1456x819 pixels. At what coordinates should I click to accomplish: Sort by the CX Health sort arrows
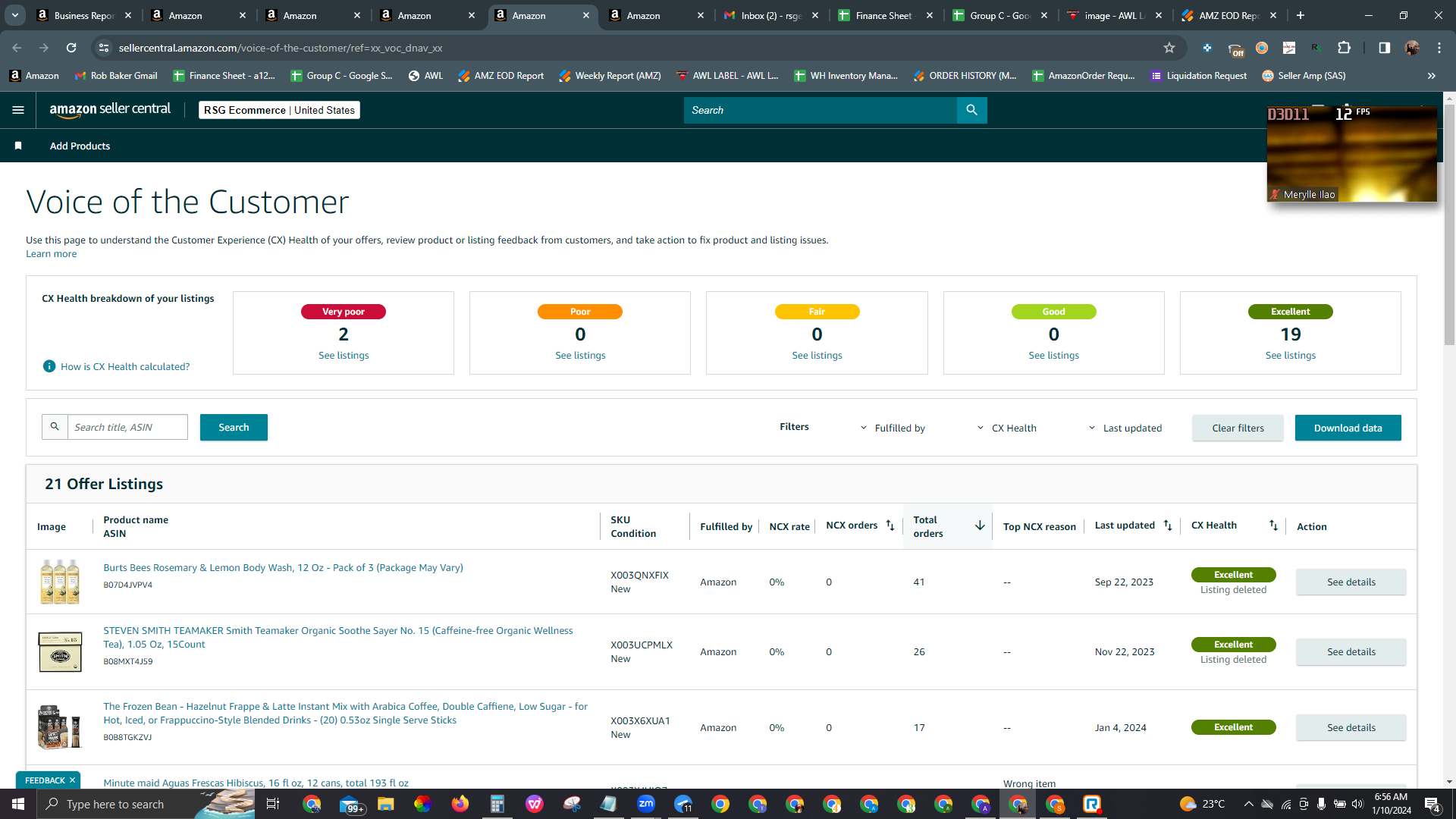(x=1273, y=526)
